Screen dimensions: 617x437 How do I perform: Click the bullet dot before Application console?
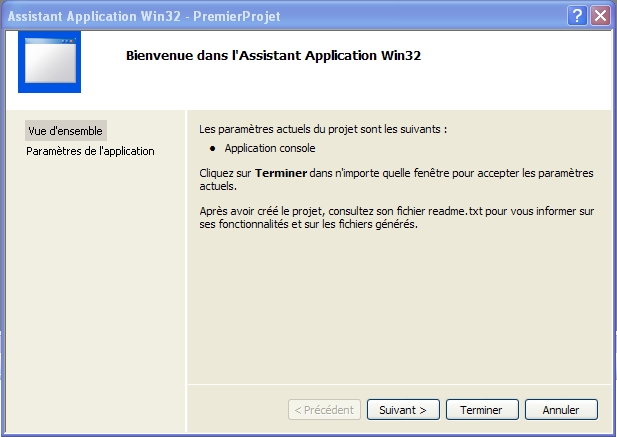pyautogui.click(x=213, y=149)
